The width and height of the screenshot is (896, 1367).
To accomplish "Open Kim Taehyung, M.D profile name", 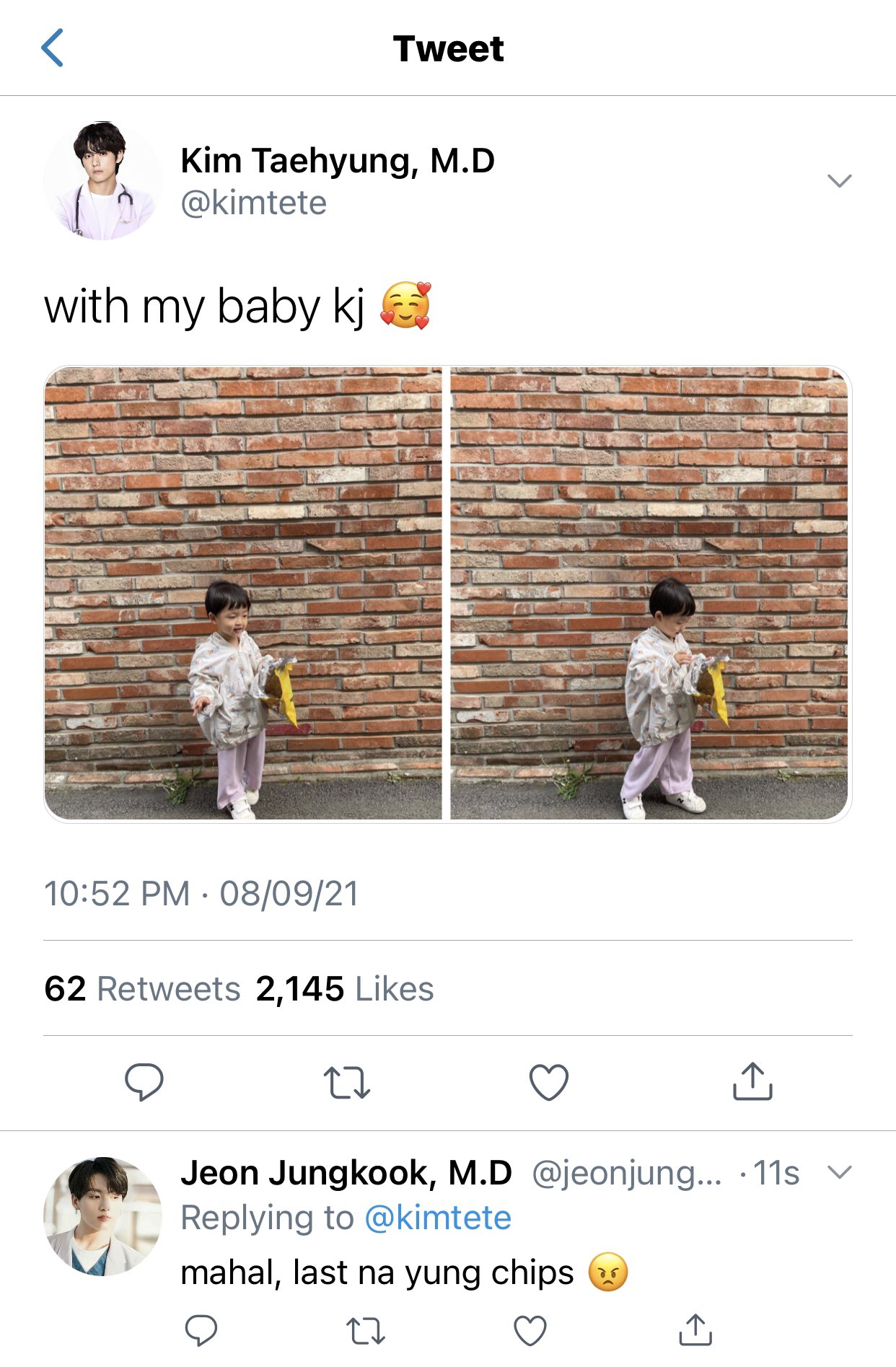I will coord(338,160).
